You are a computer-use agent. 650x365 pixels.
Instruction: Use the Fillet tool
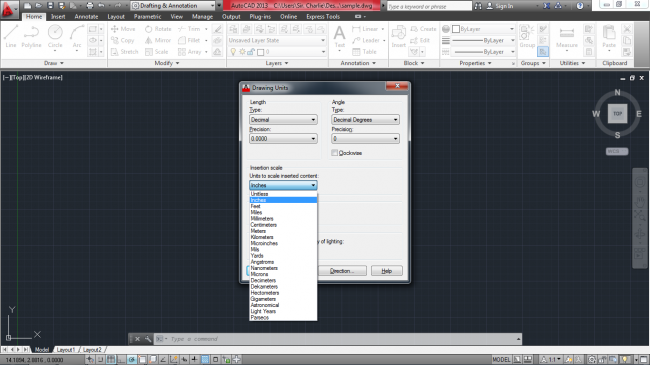click(189, 40)
